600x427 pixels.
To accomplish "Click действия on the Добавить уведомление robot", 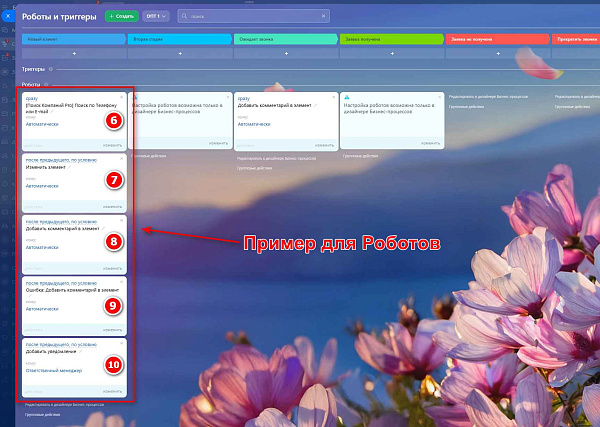I will pos(34,391).
